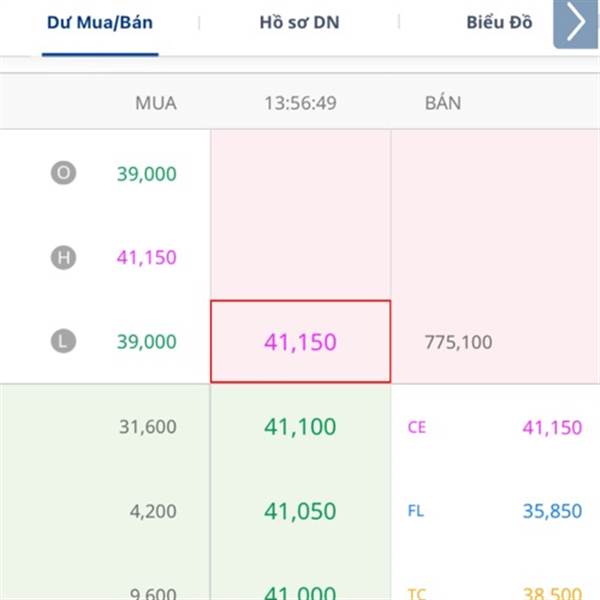Select the 41,050 buy price

click(300, 511)
